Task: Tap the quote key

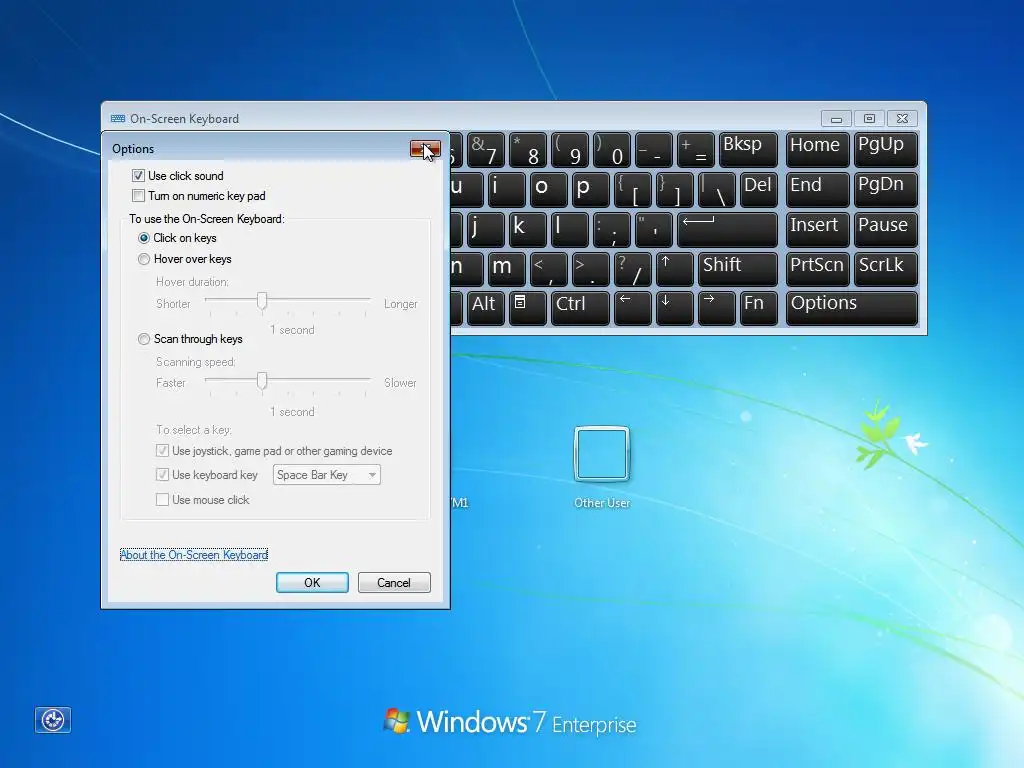Action: click(654, 229)
